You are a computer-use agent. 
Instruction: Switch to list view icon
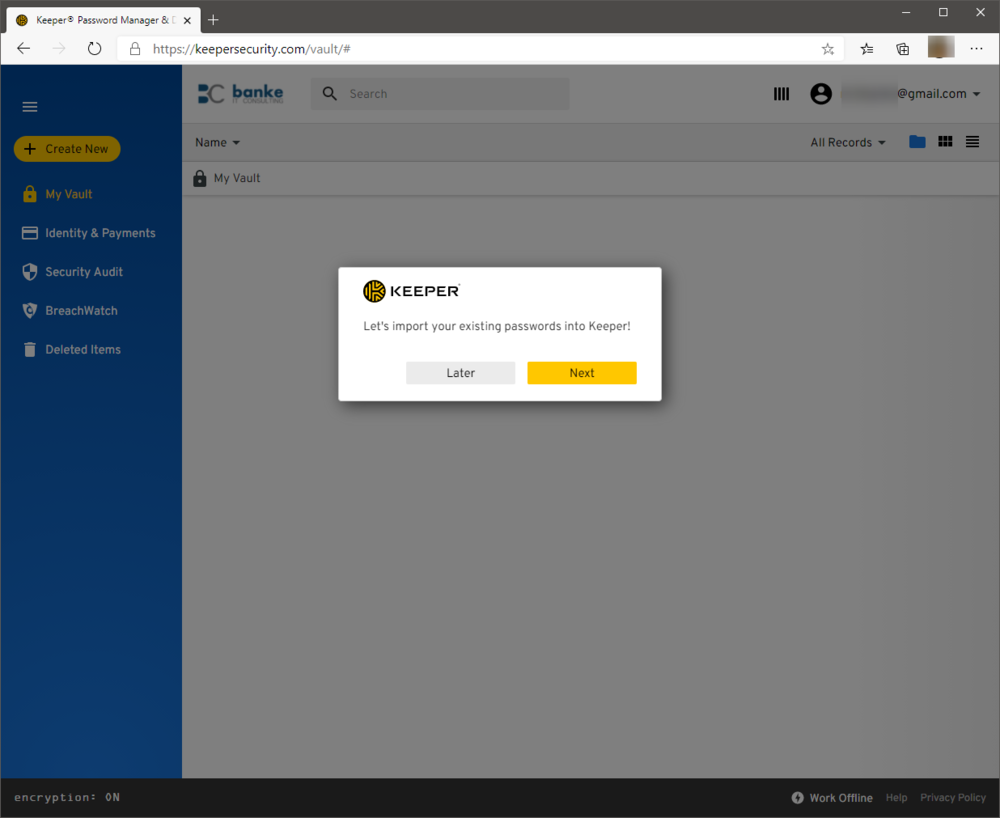[972, 142]
